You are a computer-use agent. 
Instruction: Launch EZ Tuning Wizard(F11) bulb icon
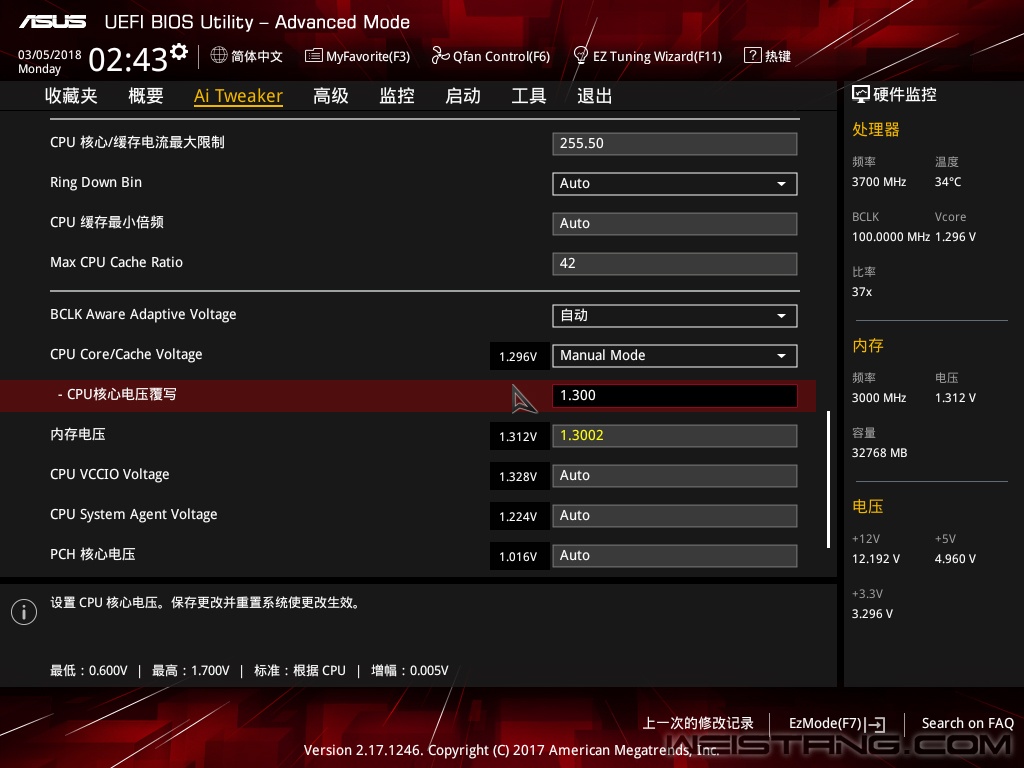(580, 56)
